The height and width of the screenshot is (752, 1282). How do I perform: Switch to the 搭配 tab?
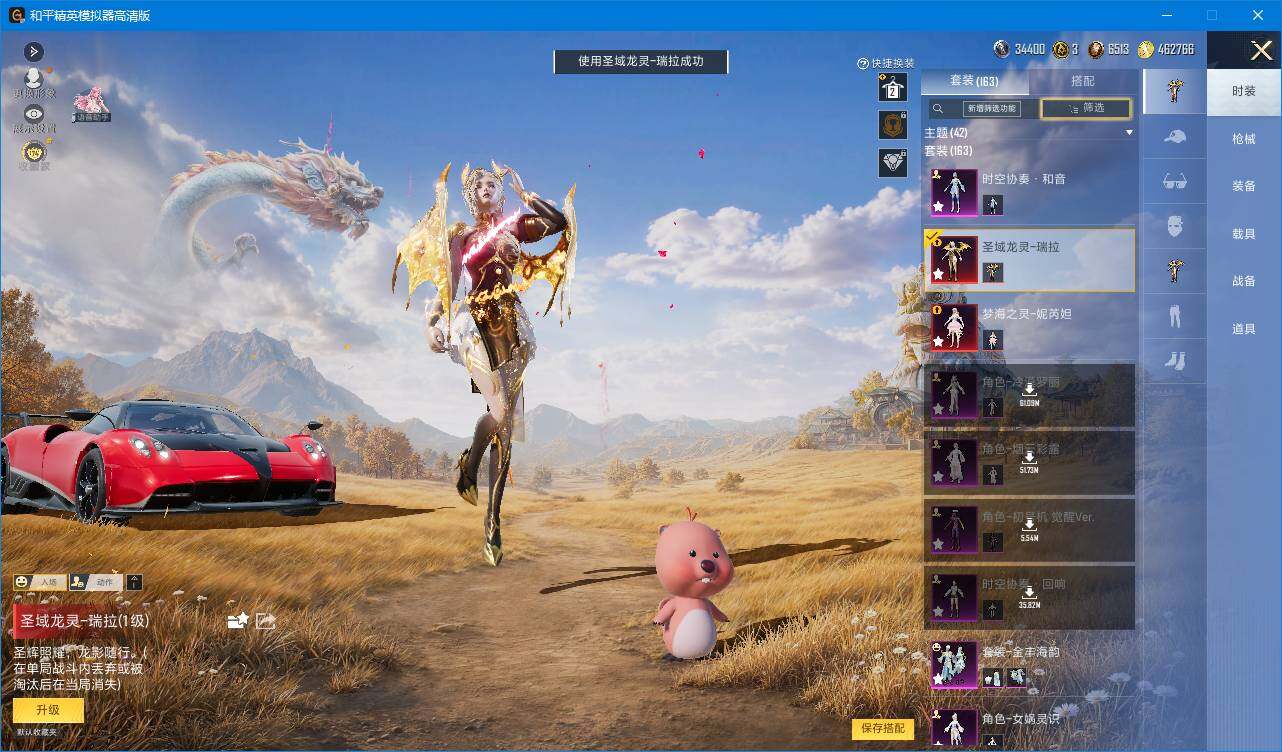[x=1083, y=81]
